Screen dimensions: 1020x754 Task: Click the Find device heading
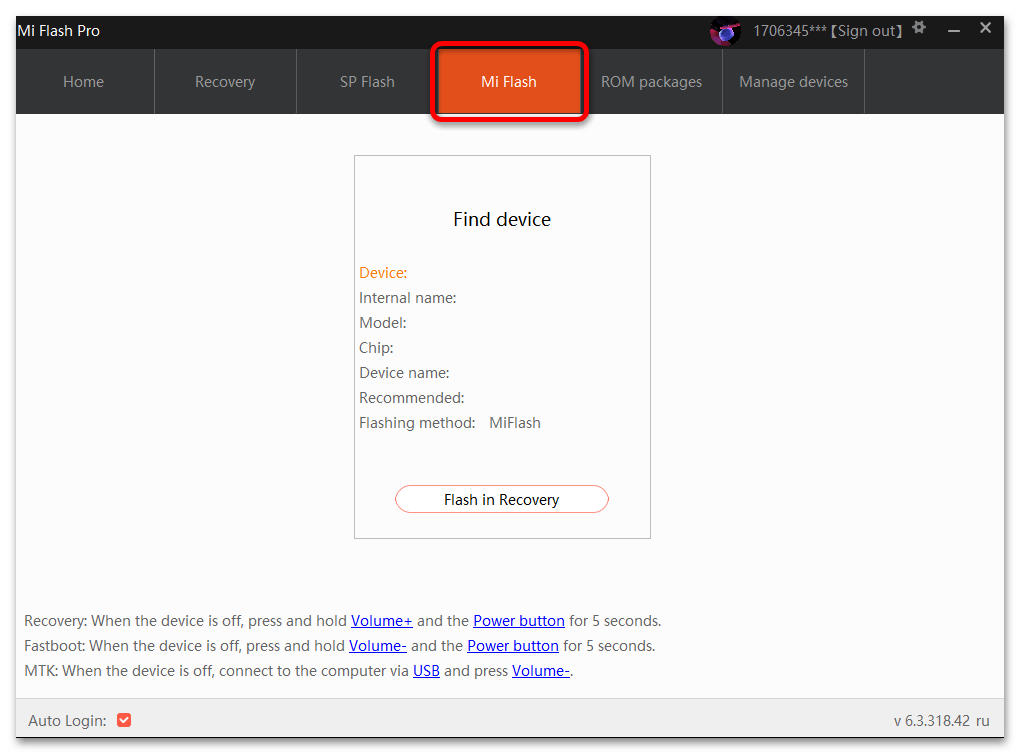[502, 220]
